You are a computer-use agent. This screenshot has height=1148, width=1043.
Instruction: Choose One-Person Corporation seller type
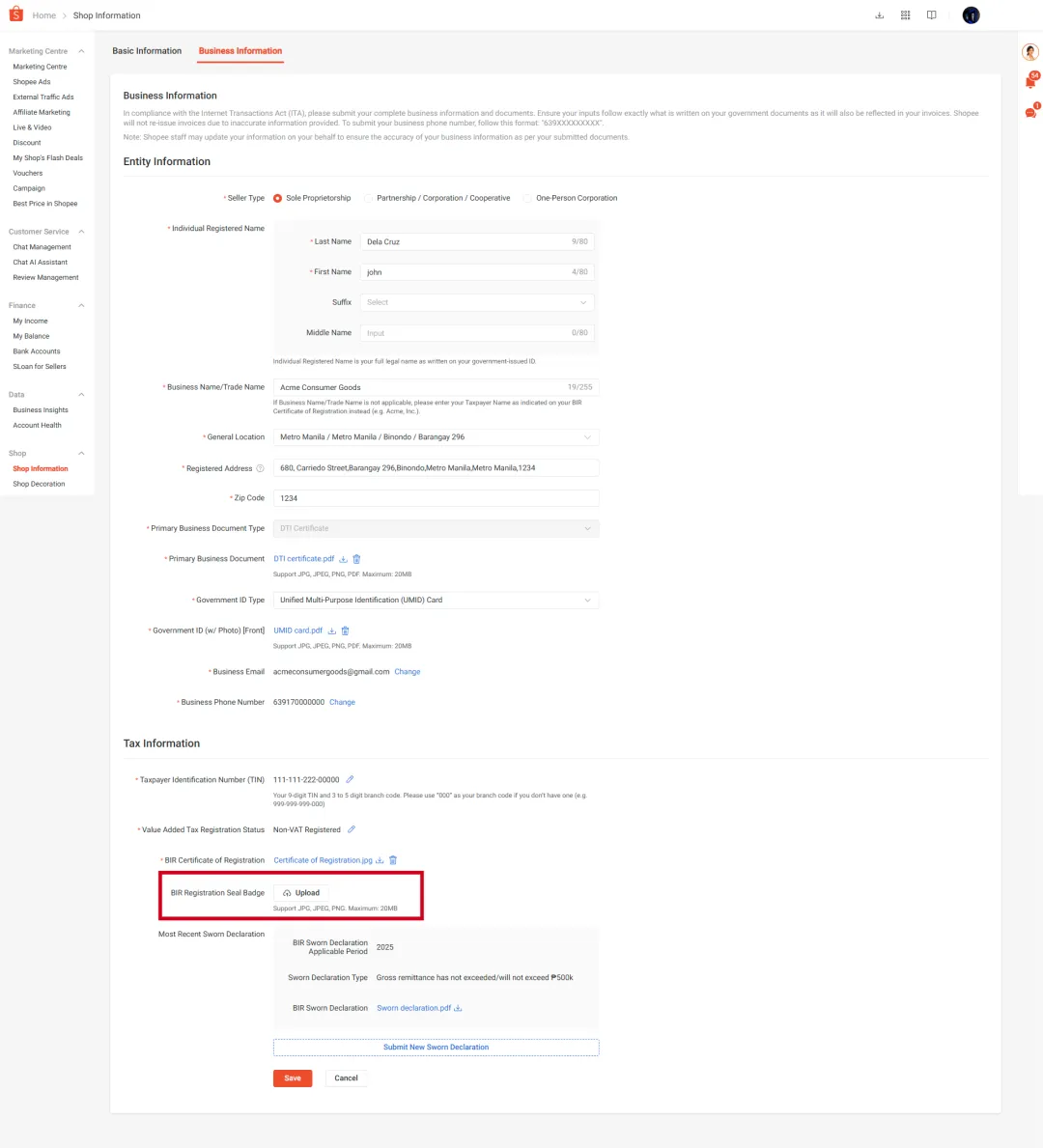pos(527,198)
